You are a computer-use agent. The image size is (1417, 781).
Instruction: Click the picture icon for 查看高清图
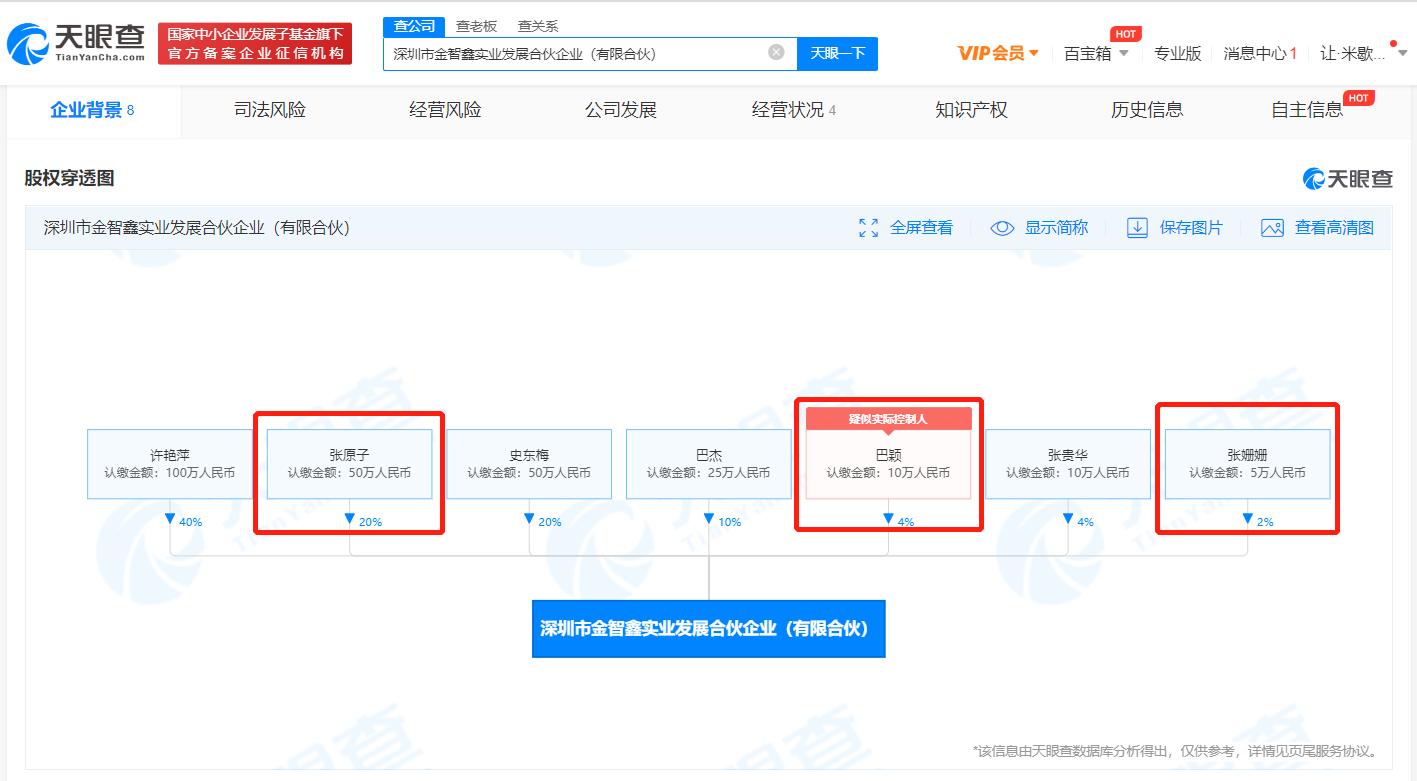click(1272, 228)
